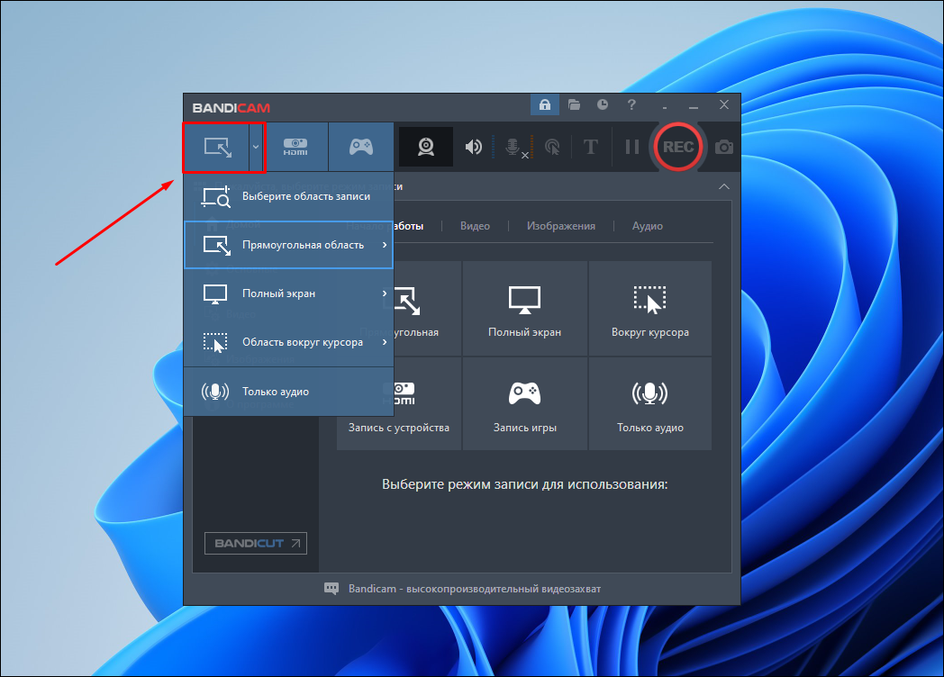Expand the Полный экран submenu arrow
Image resolution: width=944 pixels, height=677 pixels.
(x=384, y=294)
